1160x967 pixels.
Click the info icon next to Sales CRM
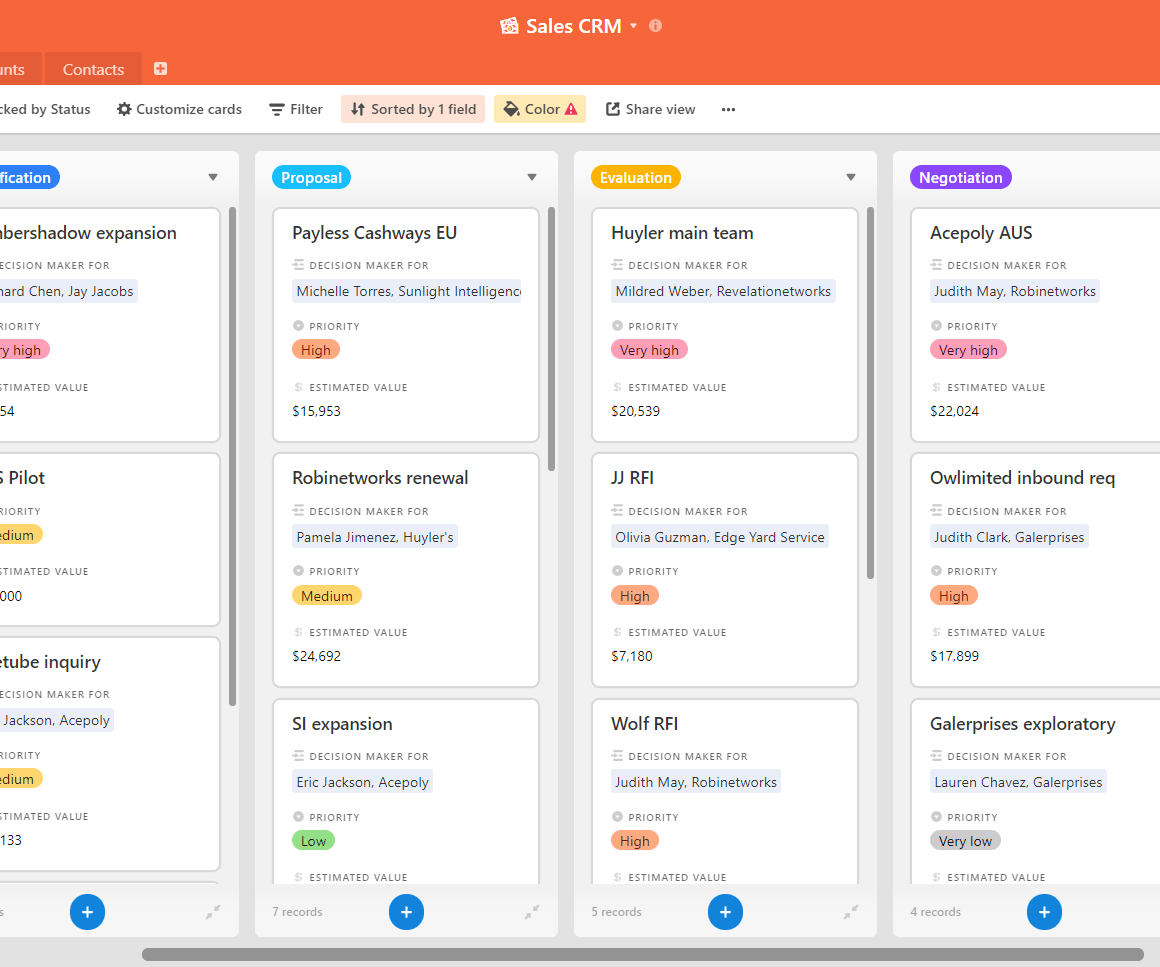point(656,26)
